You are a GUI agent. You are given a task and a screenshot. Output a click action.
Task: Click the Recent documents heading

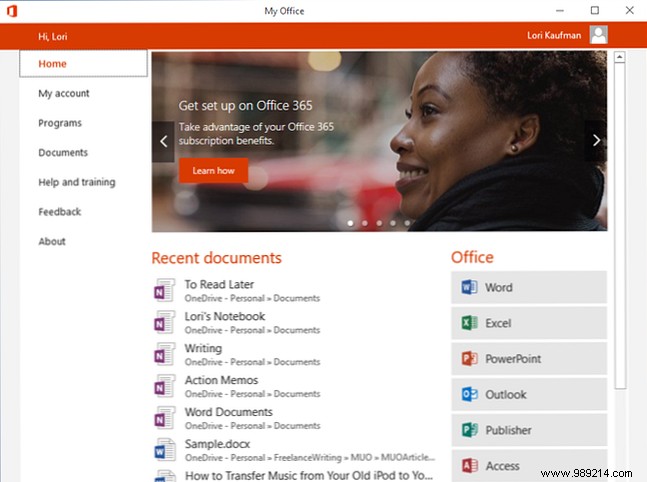click(x=217, y=258)
